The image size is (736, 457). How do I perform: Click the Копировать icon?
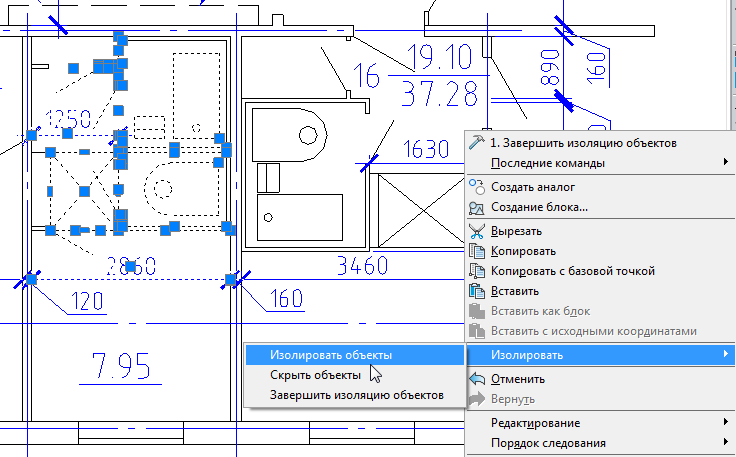[x=477, y=251]
